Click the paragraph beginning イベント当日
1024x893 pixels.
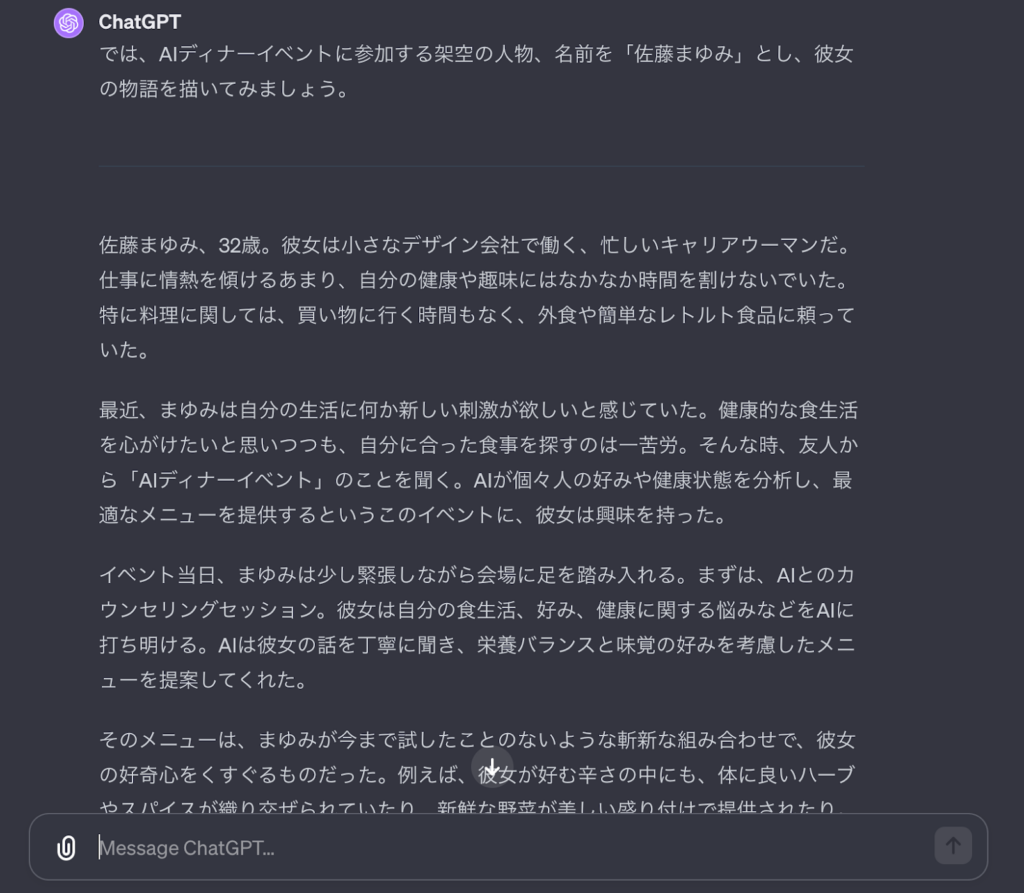(x=477, y=627)
